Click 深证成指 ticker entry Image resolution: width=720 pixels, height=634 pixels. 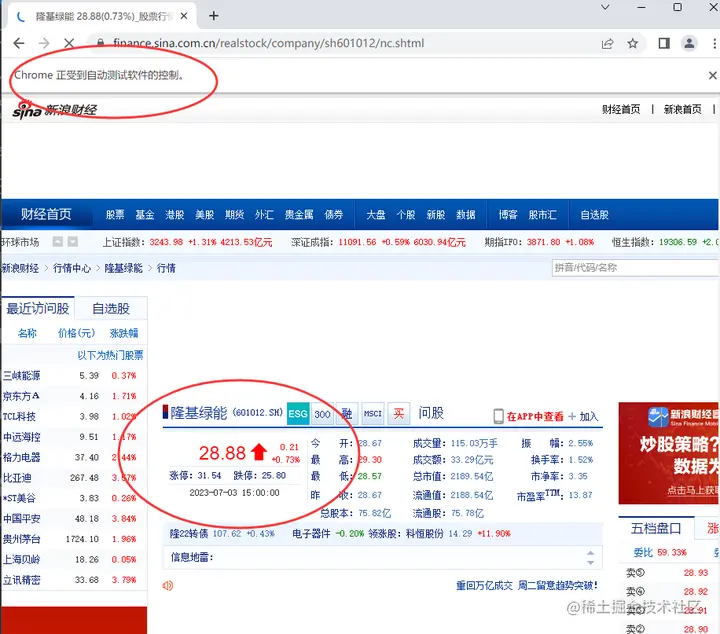tap(378, 242)
